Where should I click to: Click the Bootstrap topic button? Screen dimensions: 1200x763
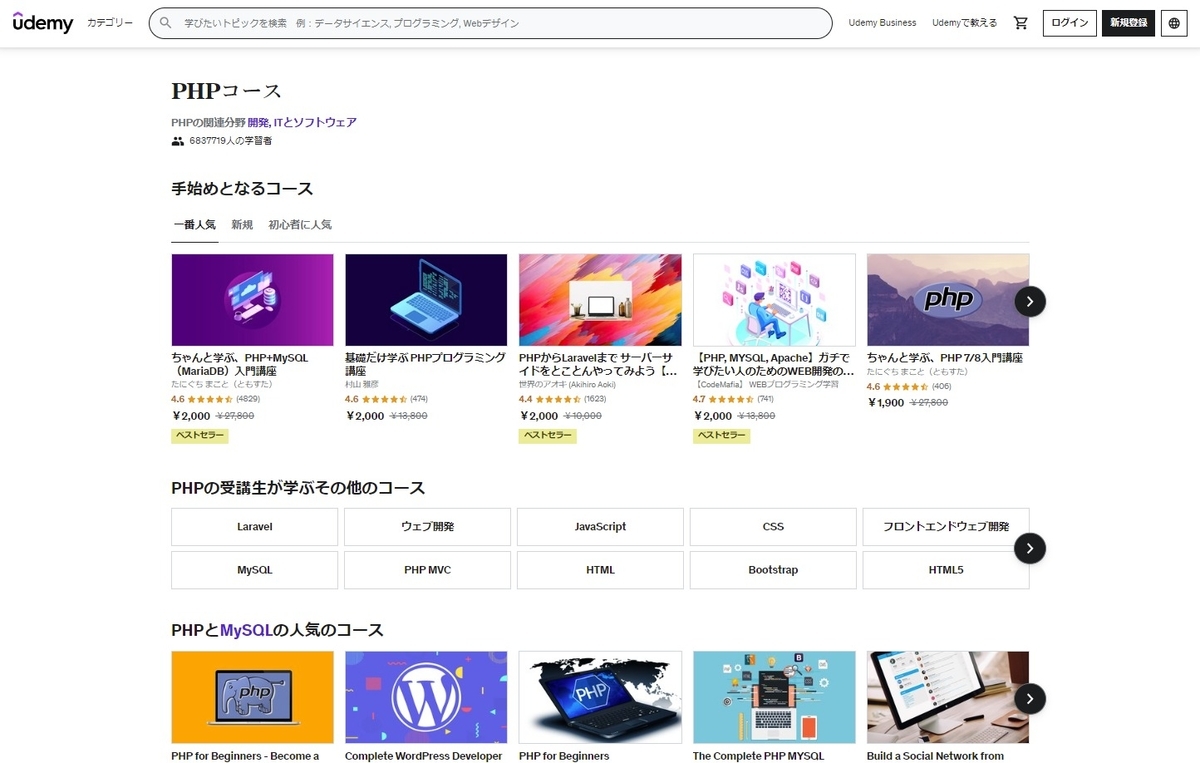point(773,570)
